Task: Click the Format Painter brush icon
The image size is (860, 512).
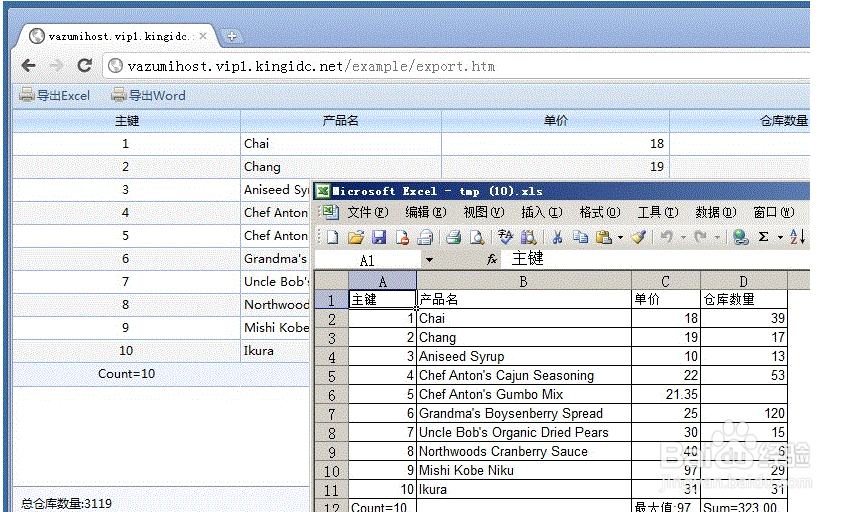Action: (x=638, y=237)
